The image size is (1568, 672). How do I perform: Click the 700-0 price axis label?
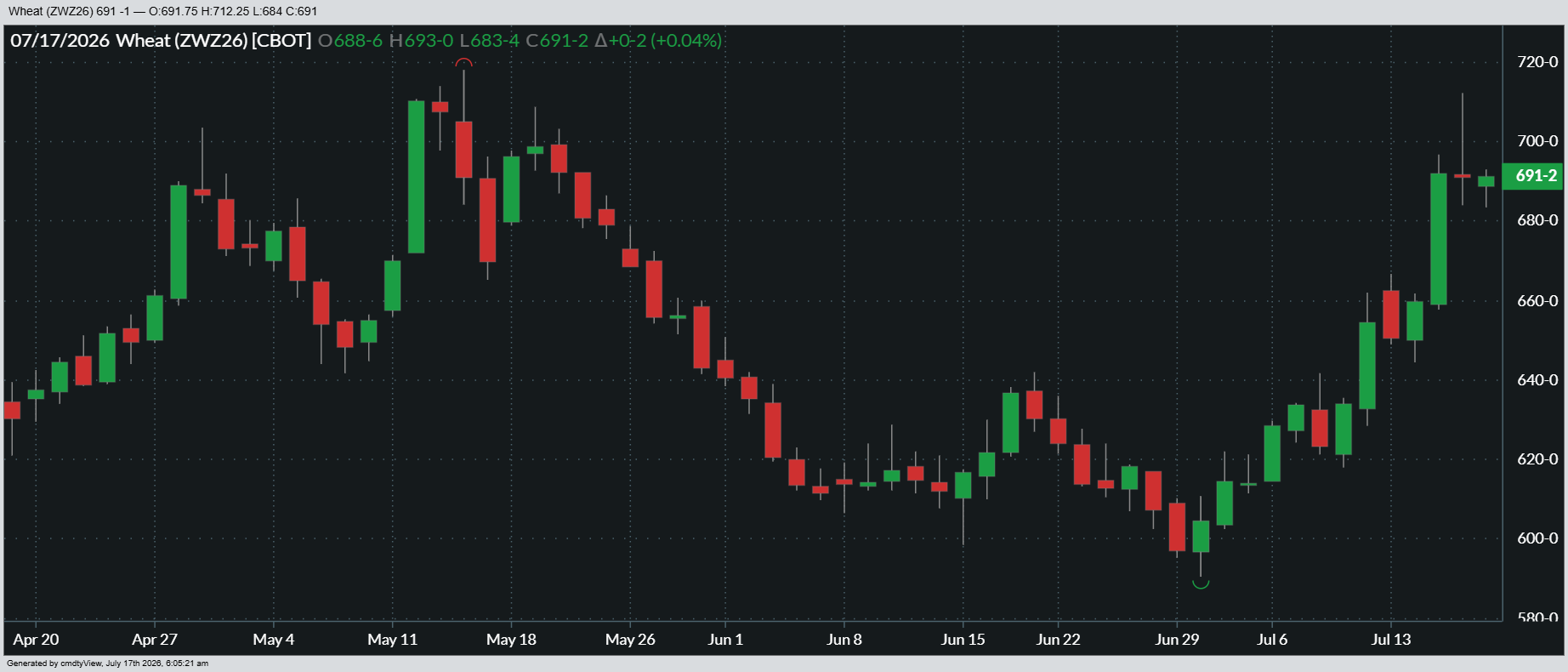point(1537,141)
